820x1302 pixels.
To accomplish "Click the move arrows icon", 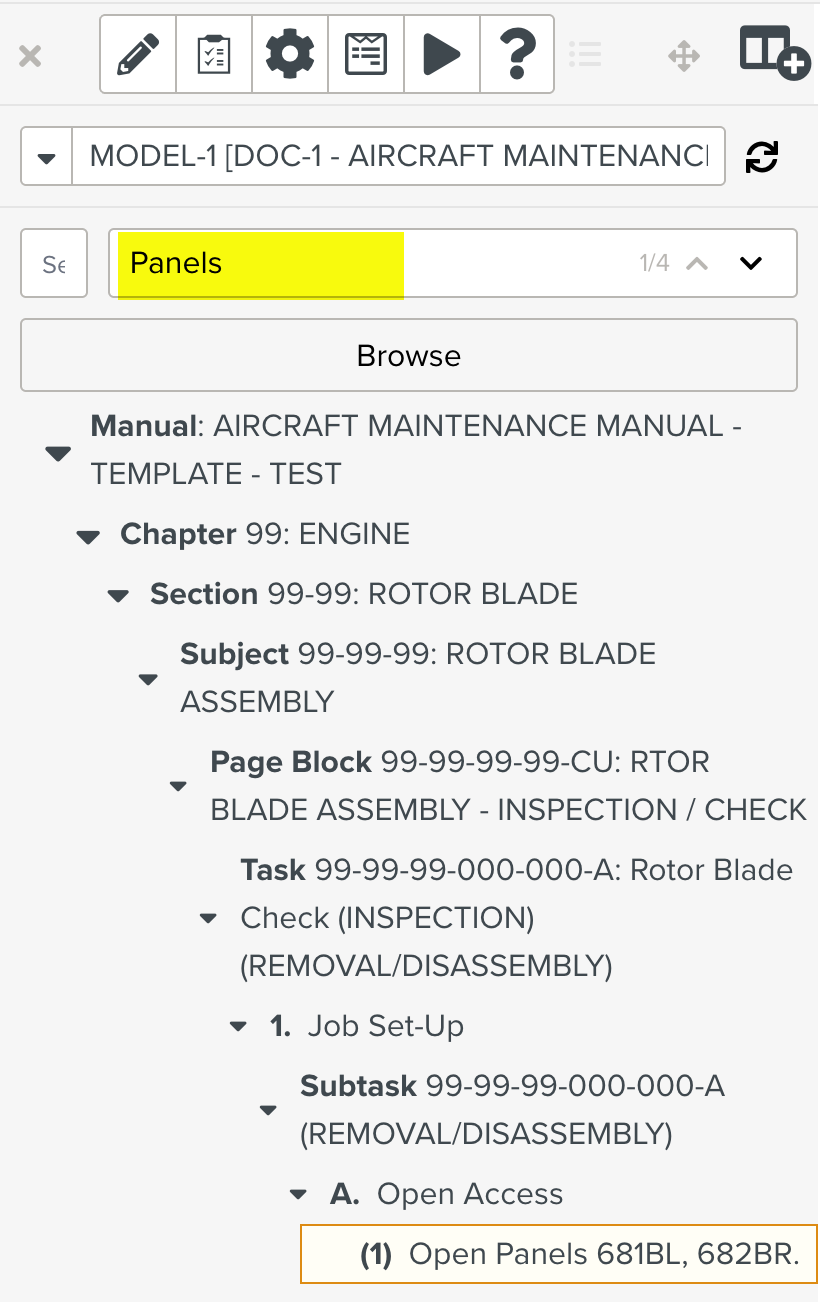I will tap(684, 55).
